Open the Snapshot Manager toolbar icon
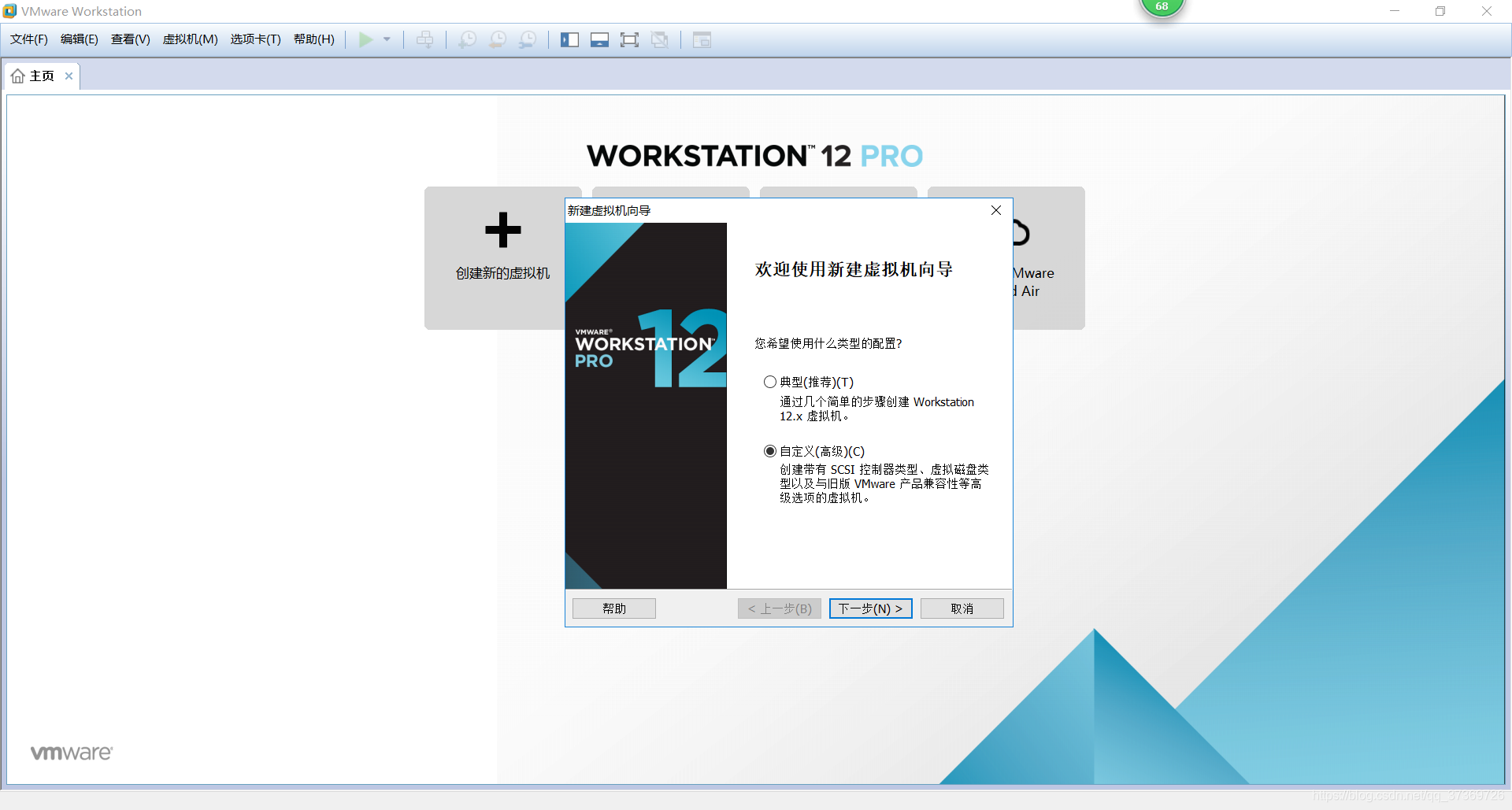Screen dimensions: 1512x810 pos(528,39)
